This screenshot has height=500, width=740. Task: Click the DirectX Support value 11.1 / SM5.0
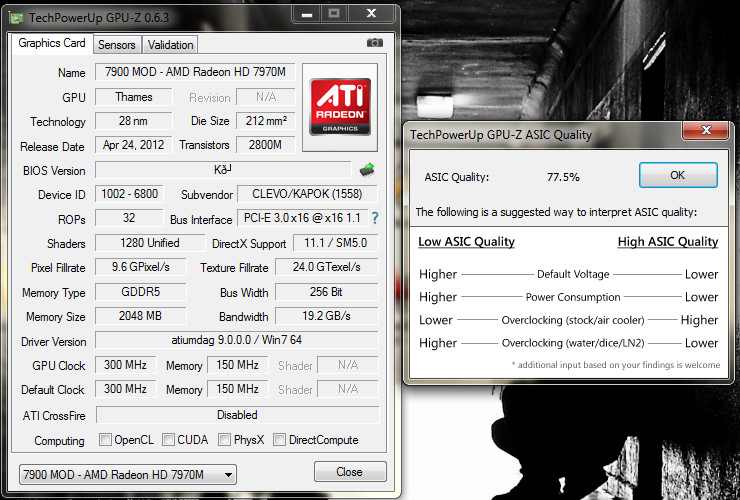click(336, 243)
